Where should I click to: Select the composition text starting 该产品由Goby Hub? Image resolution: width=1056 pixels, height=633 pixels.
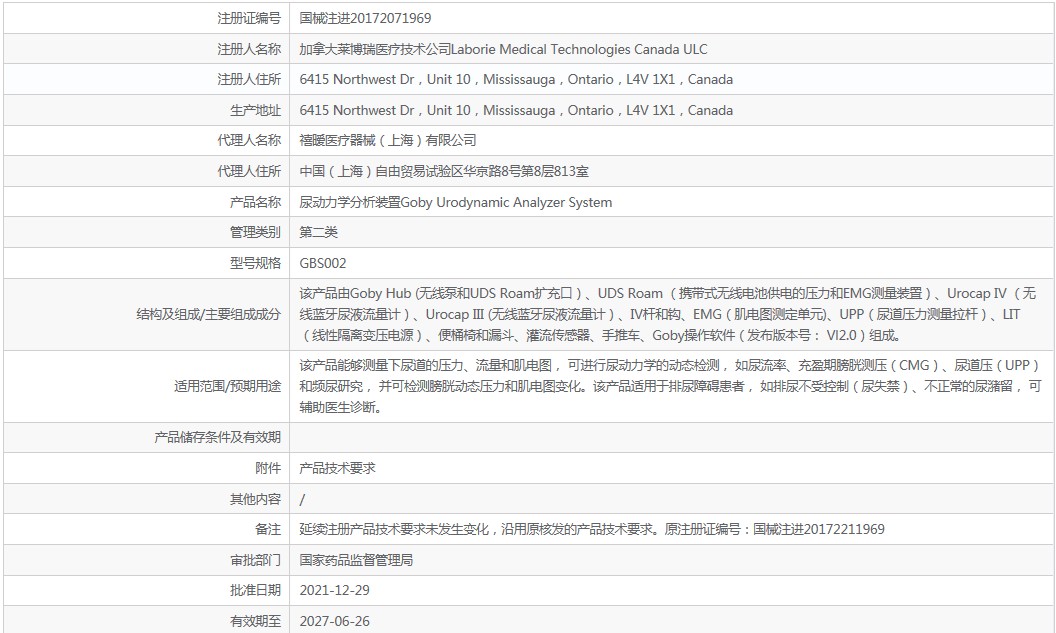point(668,314)
